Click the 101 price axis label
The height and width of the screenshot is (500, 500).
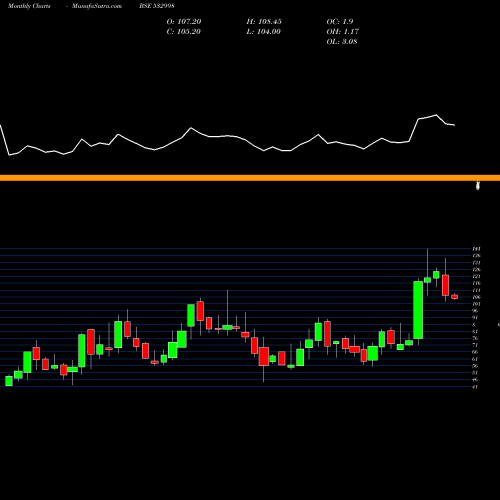(476, 304)
